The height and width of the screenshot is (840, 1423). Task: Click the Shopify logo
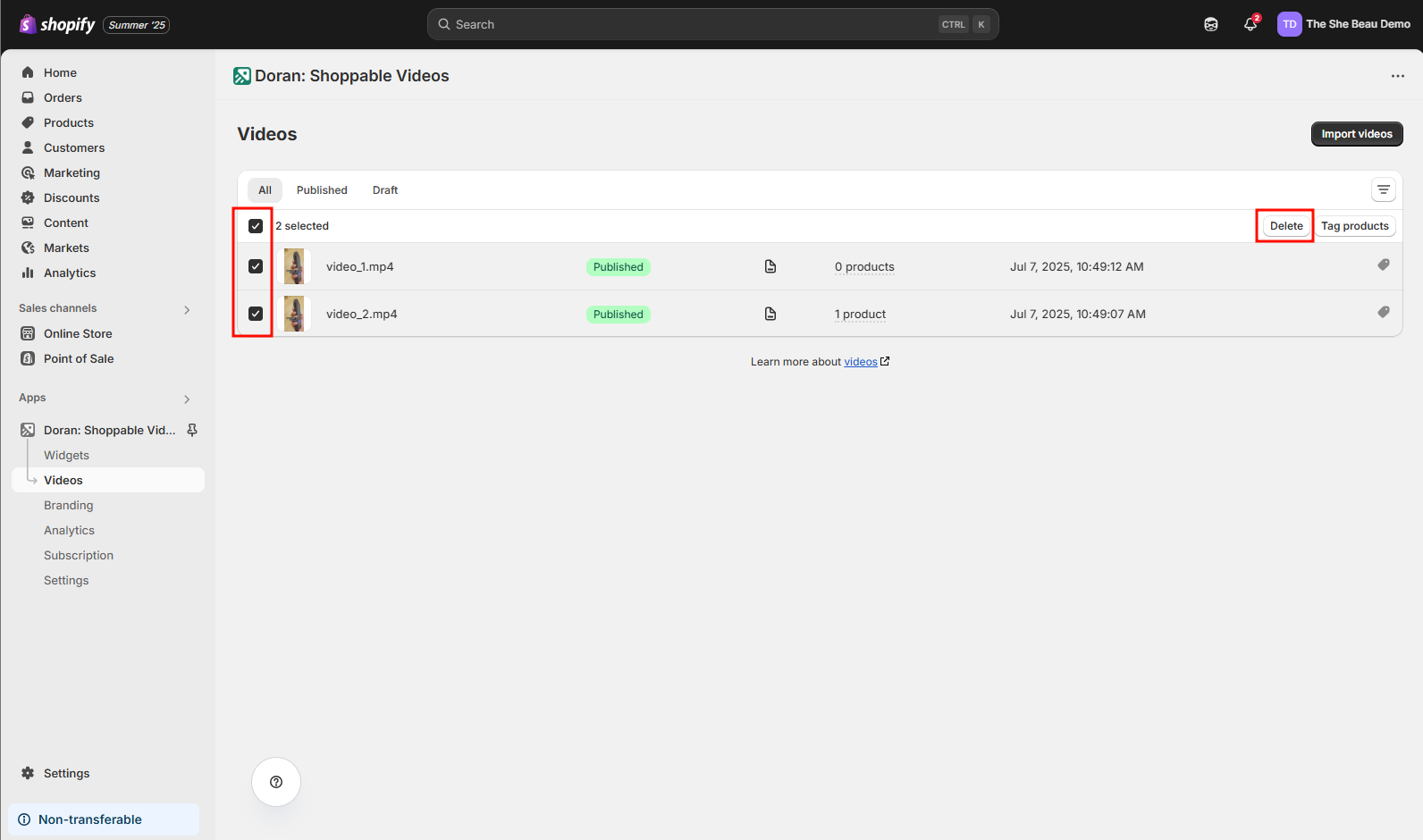pos(57,24)
